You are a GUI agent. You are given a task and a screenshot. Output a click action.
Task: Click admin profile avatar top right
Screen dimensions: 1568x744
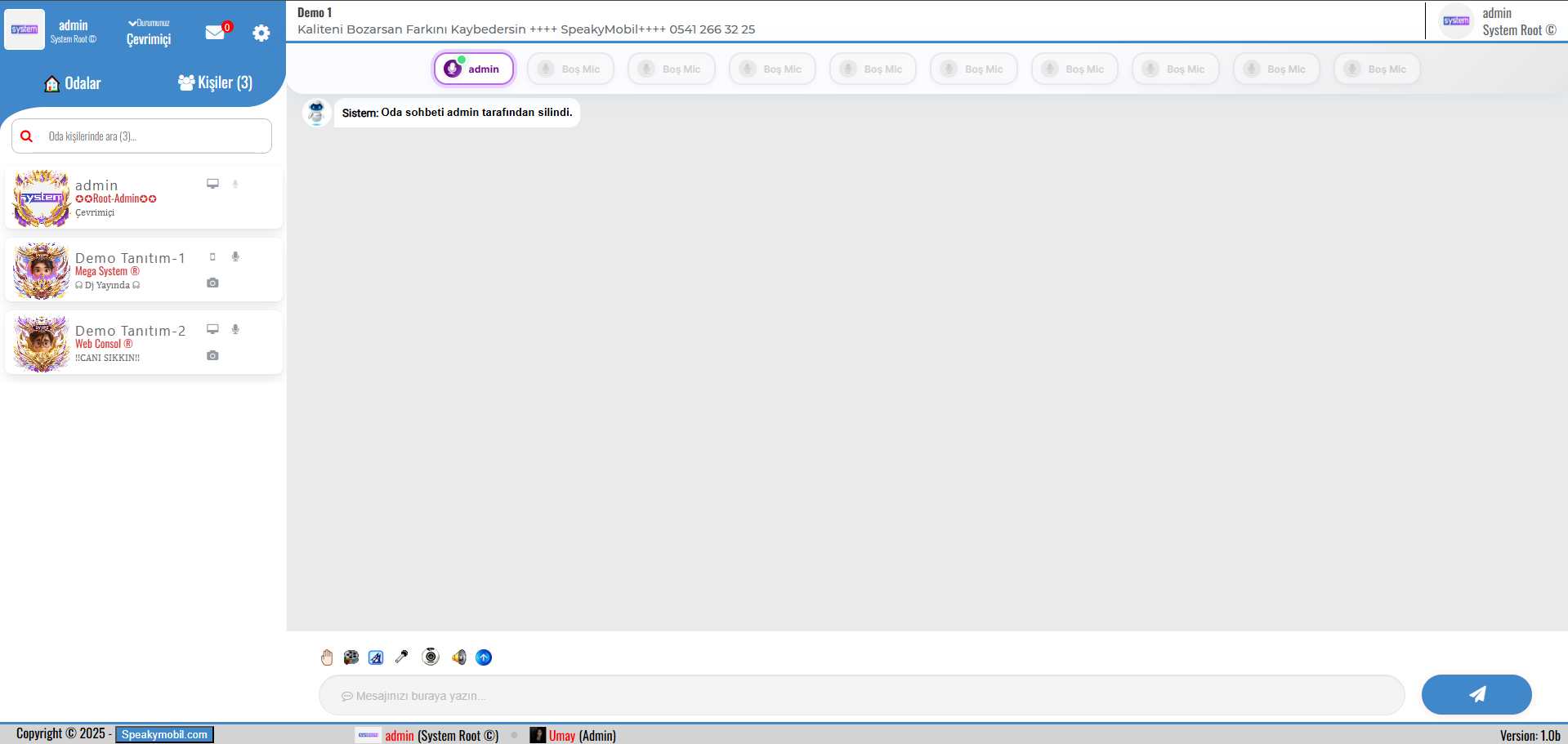point(1456,21)
